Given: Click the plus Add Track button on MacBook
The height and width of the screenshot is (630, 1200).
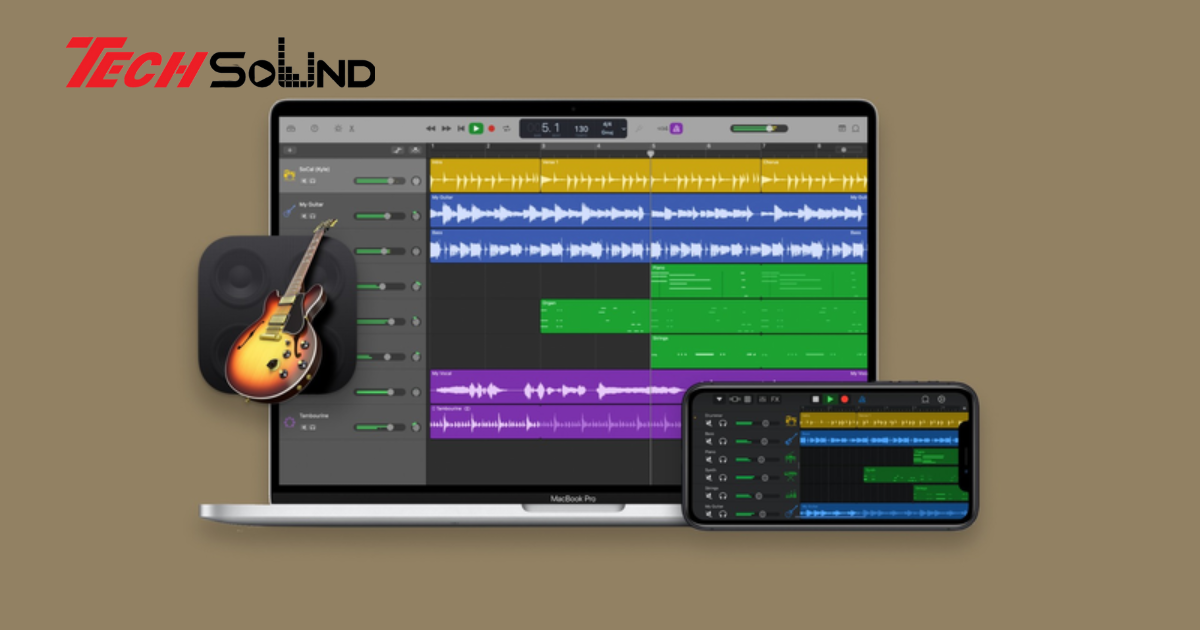Looking at the screenshot, I should pos(290,150).
